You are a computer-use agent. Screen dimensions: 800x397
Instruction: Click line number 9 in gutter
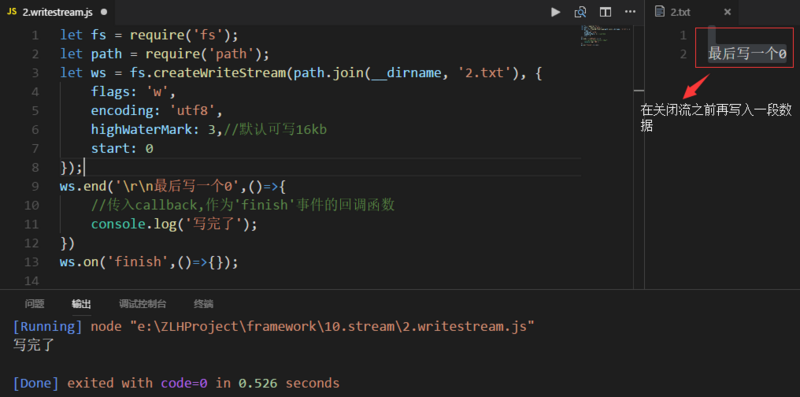(35, 186)
